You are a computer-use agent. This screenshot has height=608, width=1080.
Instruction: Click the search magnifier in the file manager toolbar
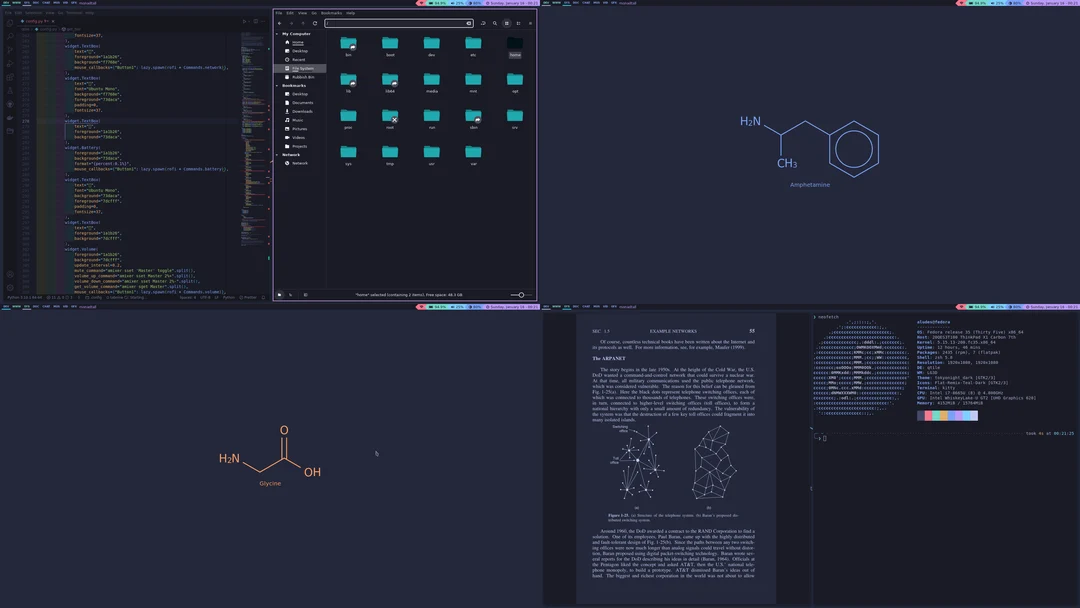pos(494,22)
